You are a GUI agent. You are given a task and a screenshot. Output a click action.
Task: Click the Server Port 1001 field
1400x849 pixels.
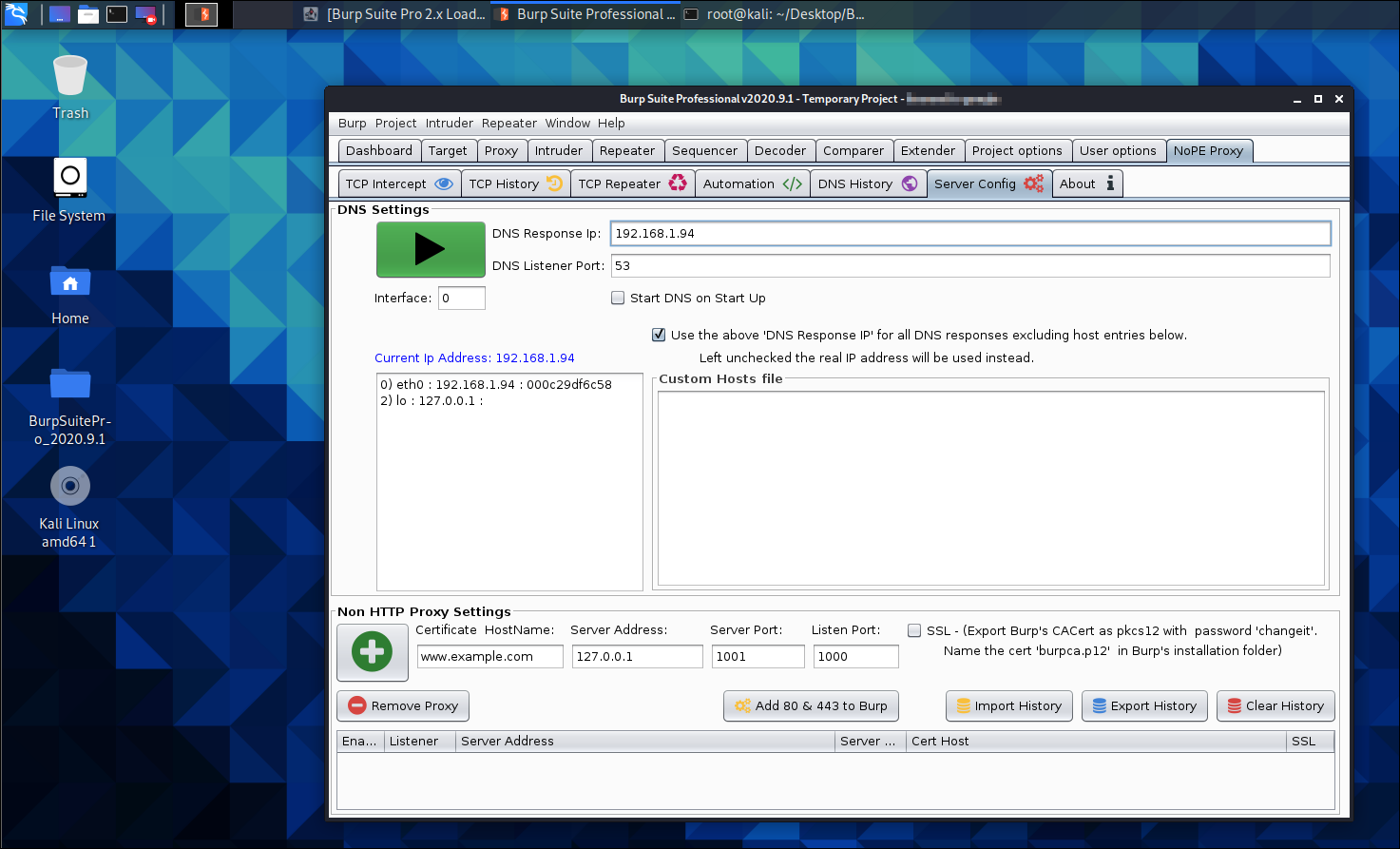(x=758, y=656)
